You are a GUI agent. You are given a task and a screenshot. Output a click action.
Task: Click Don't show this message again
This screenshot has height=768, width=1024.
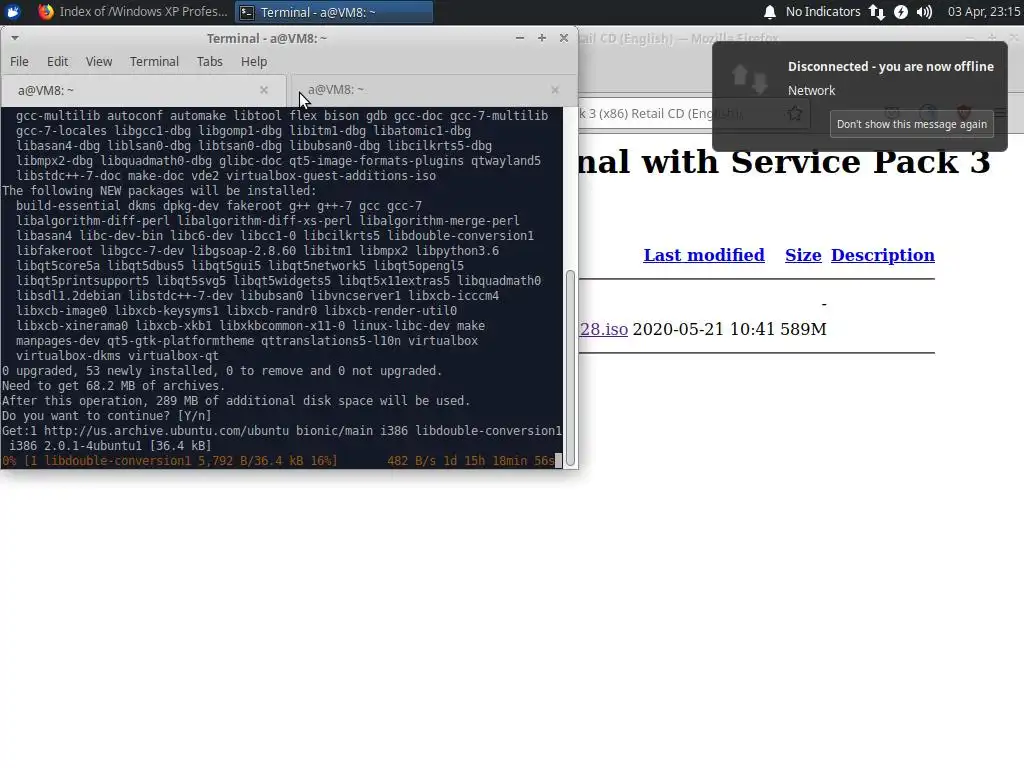[x=912, y=124]
